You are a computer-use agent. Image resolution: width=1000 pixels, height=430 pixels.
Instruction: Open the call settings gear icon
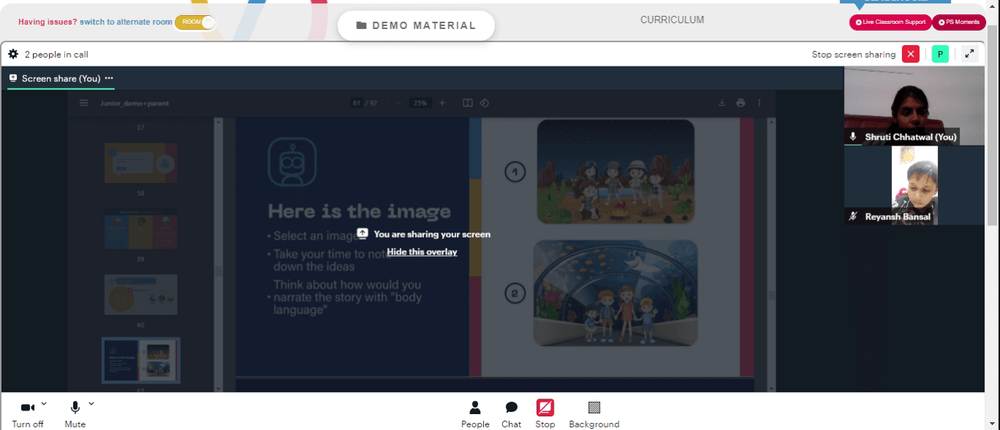click(13, 54)
